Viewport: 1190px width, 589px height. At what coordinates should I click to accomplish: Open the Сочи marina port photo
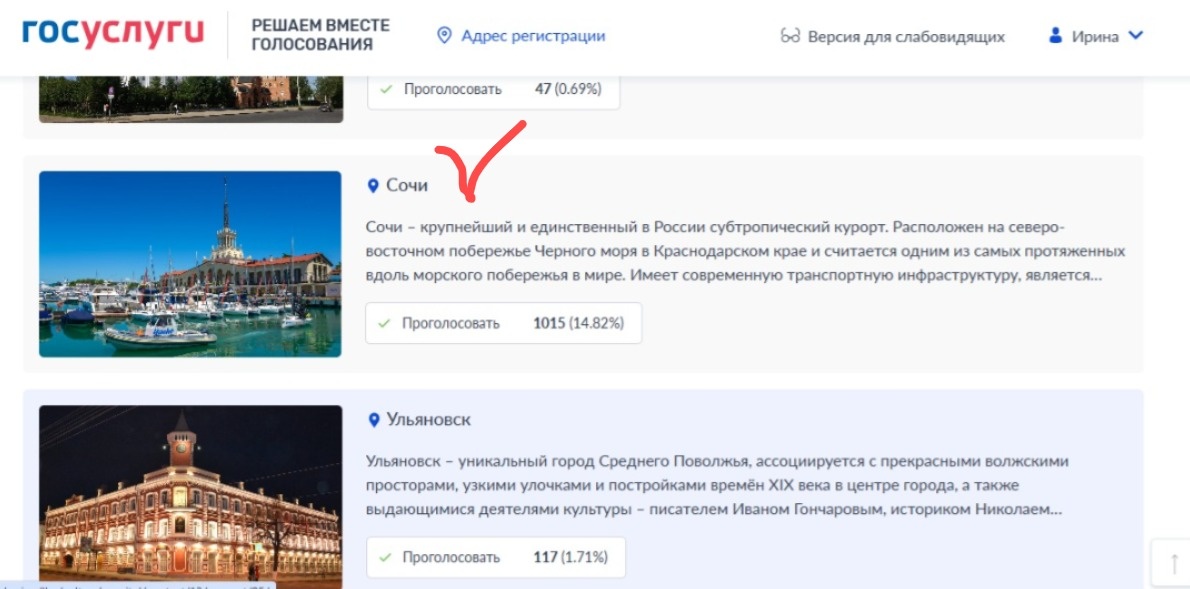(190, 263)
